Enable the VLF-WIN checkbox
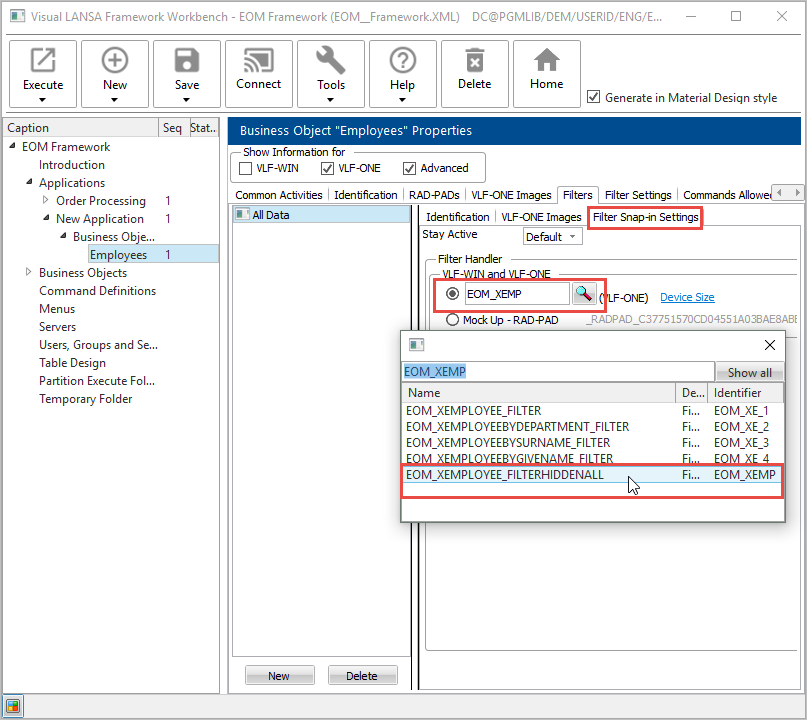The height and width of the screenshot is (720, 807). pyautogui.click(x=246, y=168)
